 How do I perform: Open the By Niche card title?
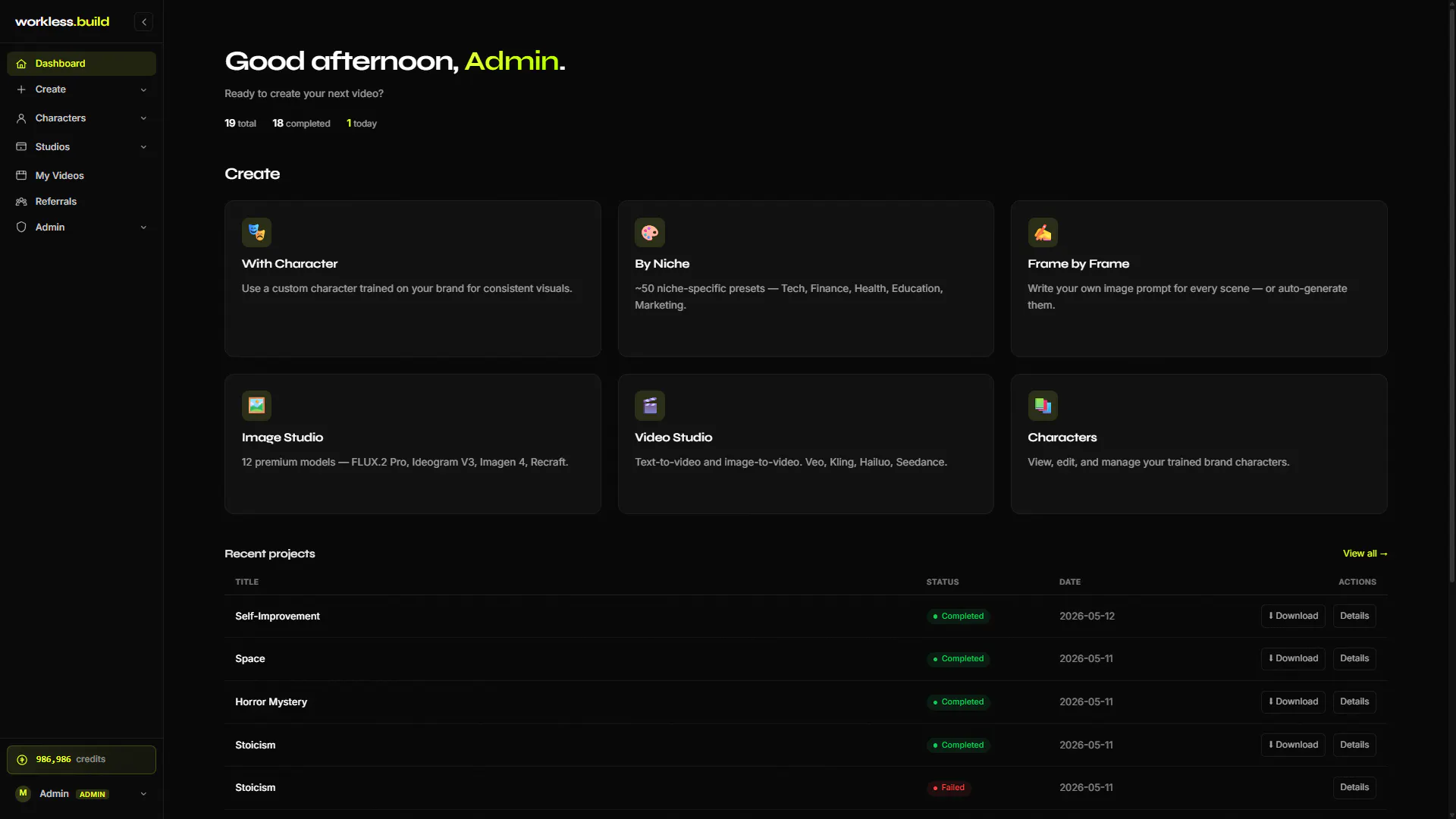(662, 264)
